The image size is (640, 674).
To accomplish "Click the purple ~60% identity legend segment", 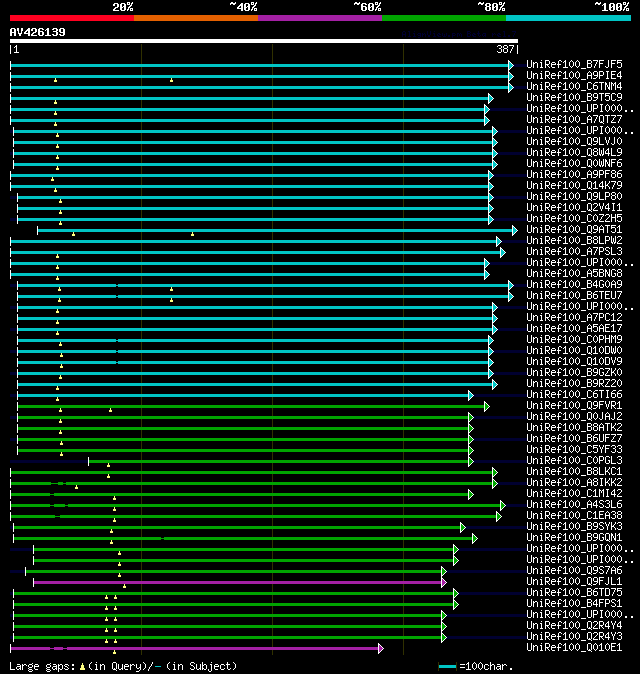I will (320, 18).
